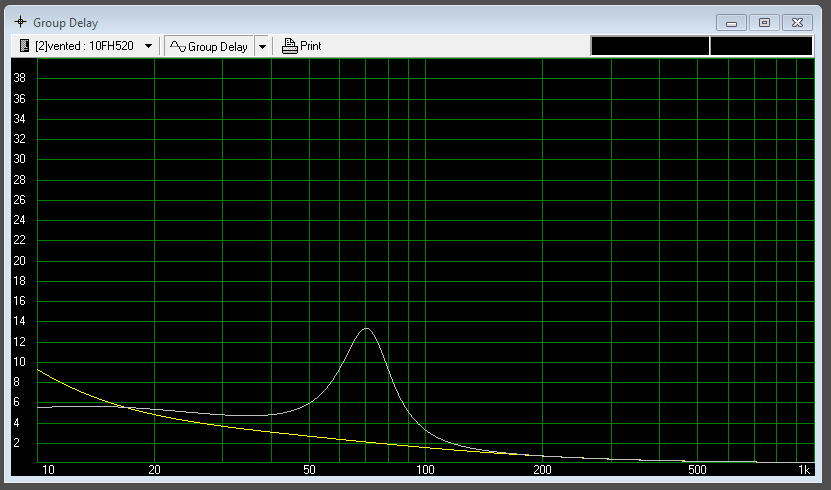Click the Group Delay window crosshair icon
The height and width of the screenshot is (490, 831).
click(x=20, y=22)
